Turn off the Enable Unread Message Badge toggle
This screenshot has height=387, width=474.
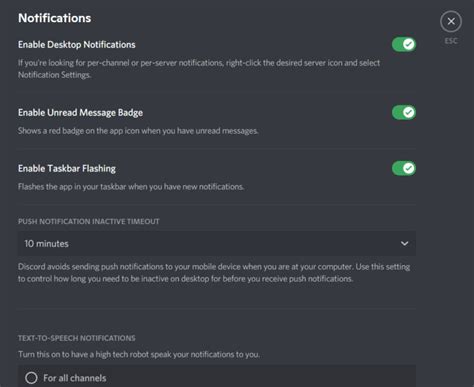tap(404, 112)
